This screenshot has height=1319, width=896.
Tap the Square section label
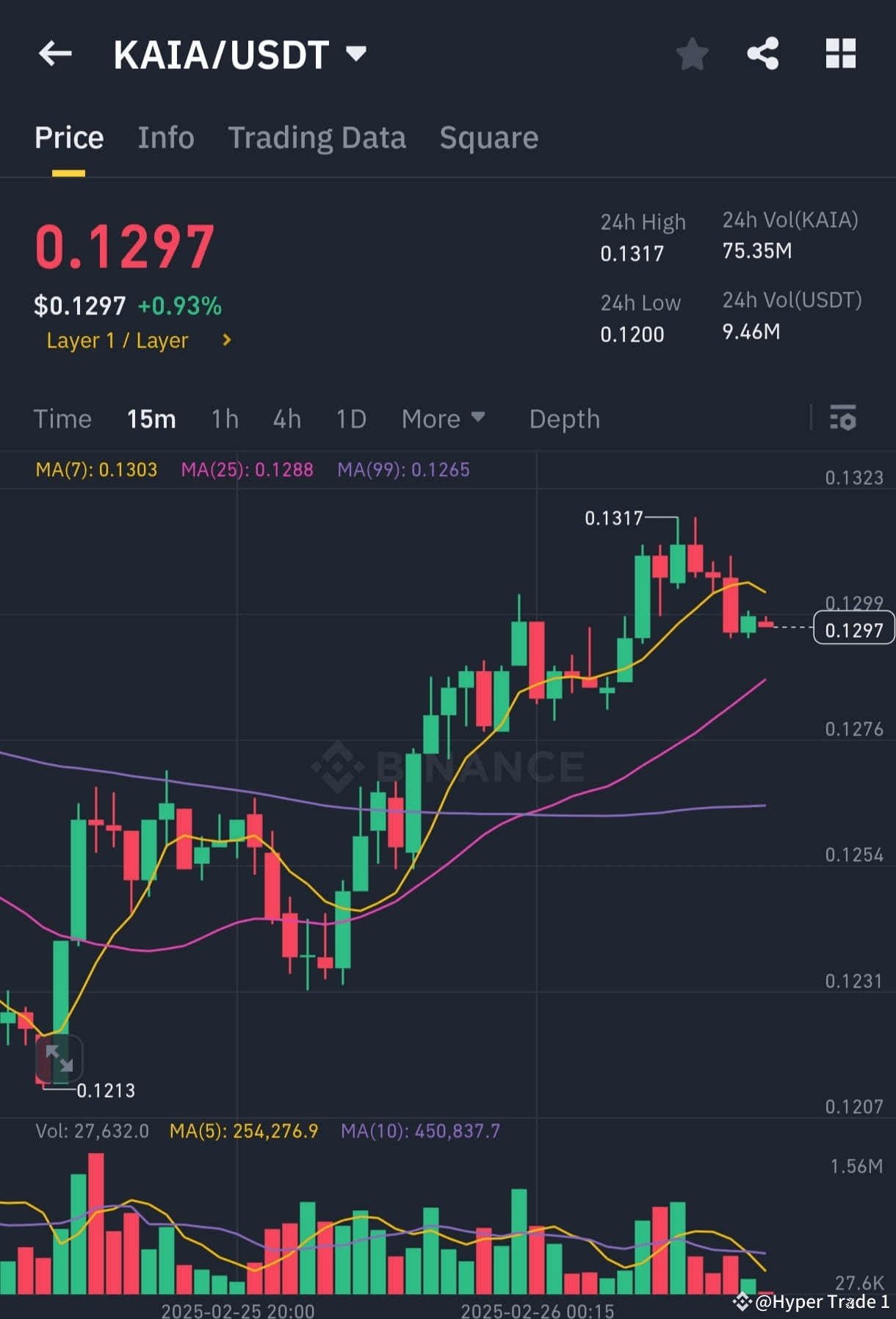pos(488,137)
